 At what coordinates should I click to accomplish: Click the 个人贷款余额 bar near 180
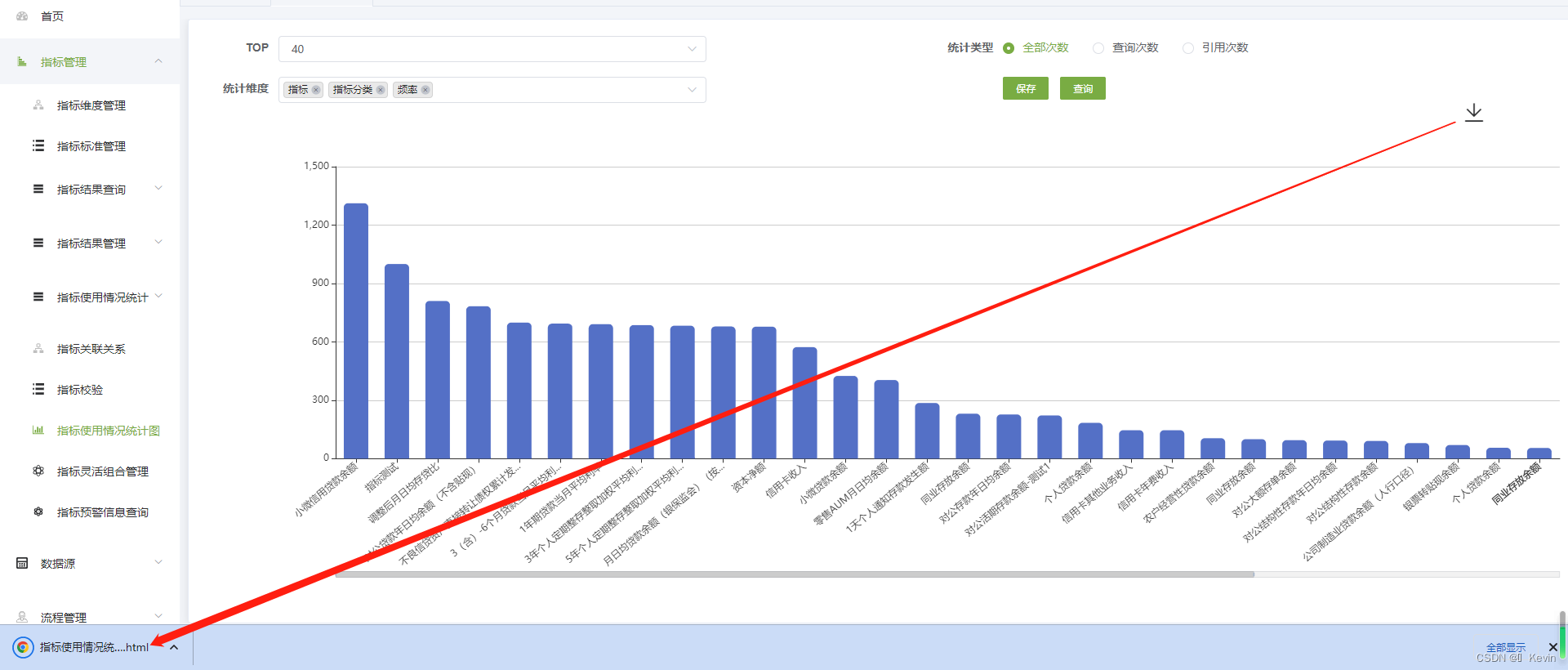pyautogui.click(x=1090, y=440)
